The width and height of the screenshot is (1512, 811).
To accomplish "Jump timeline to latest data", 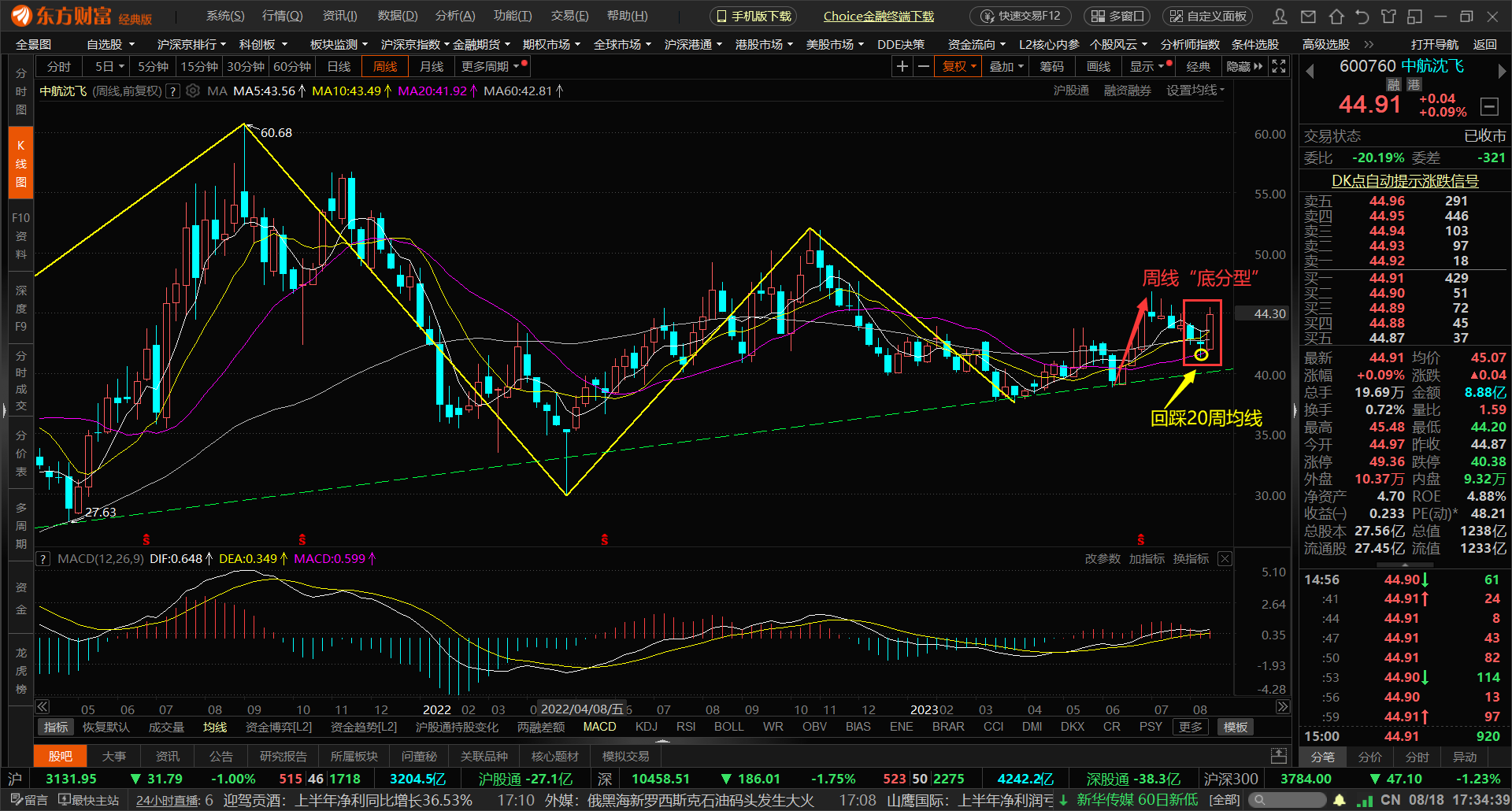I will 1283,707.
